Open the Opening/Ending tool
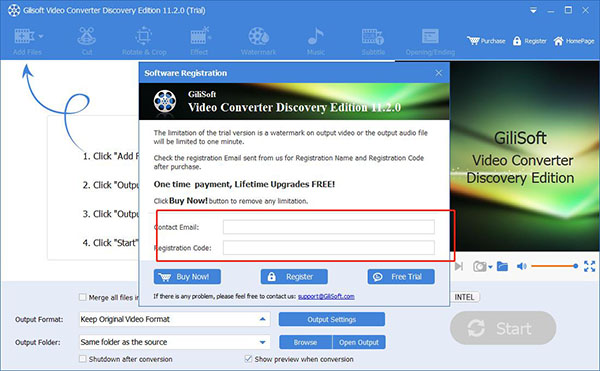The image size is (600, 371). pos(430,41)
